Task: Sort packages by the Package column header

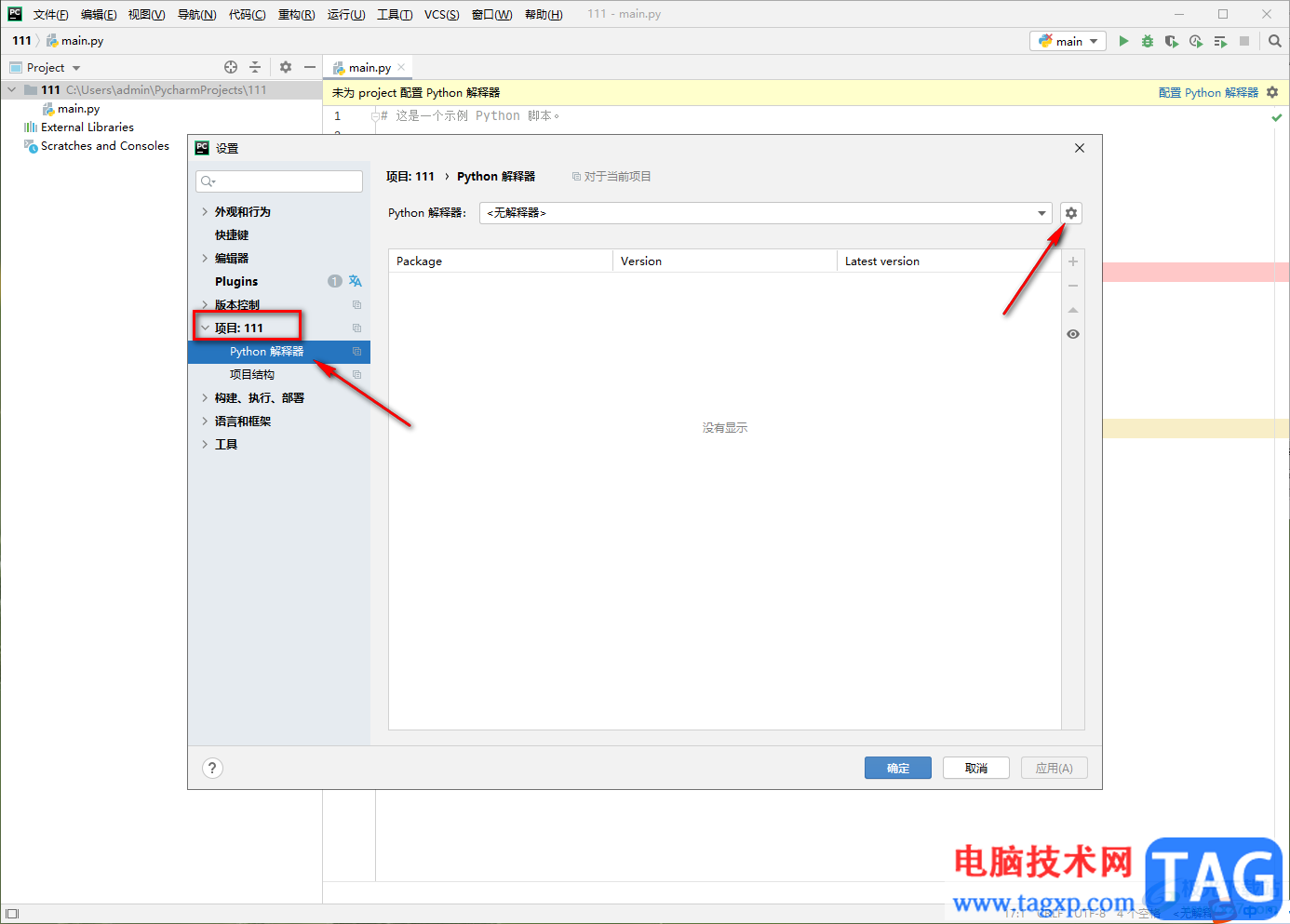Action: click(501, 261)
